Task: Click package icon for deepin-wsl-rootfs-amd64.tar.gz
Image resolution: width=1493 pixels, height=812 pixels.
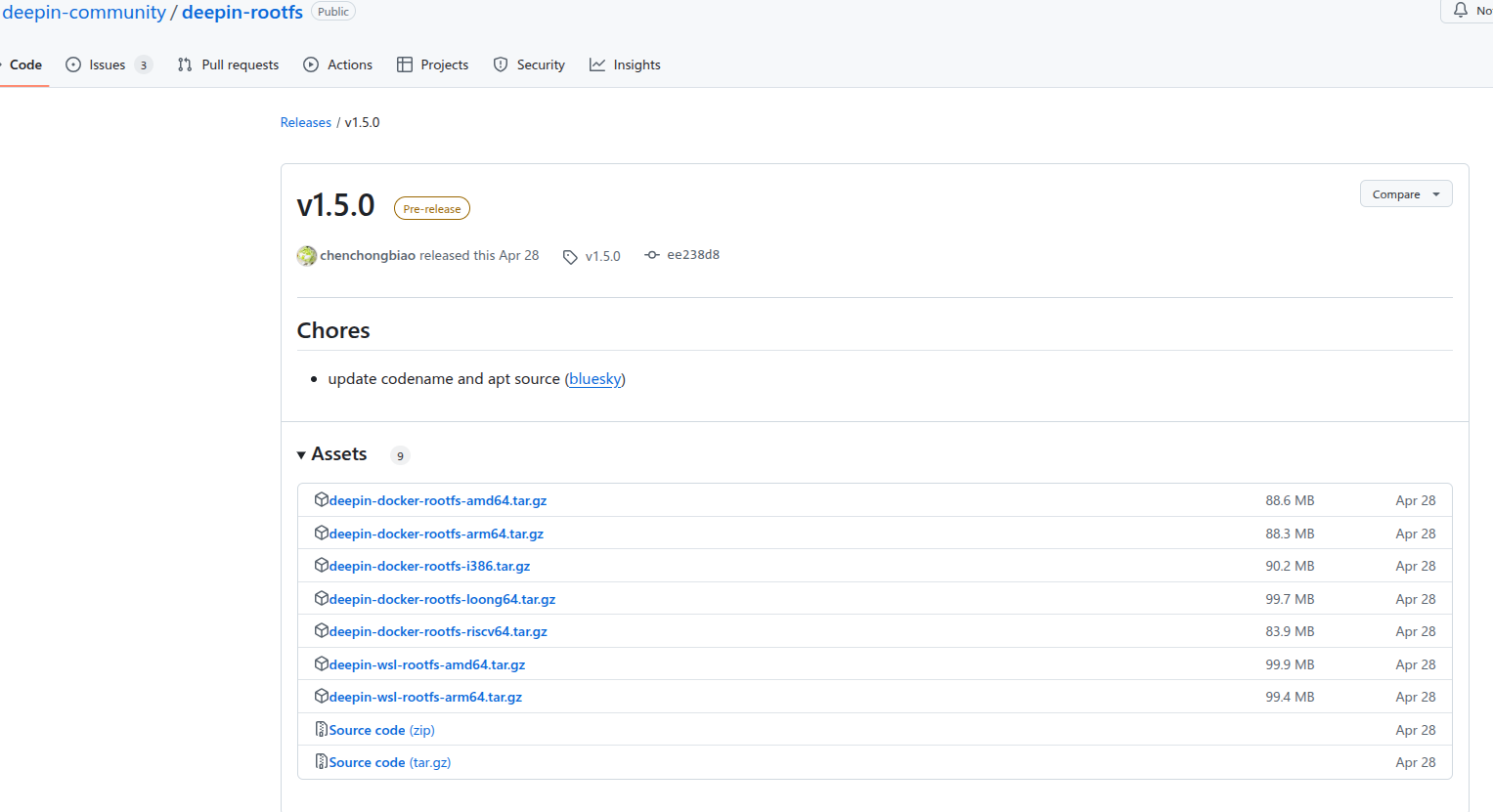Action: (x=322, y=663)
